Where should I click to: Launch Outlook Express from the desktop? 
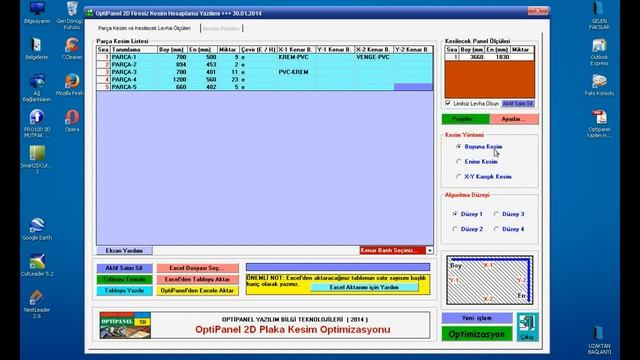coord(599,51)
